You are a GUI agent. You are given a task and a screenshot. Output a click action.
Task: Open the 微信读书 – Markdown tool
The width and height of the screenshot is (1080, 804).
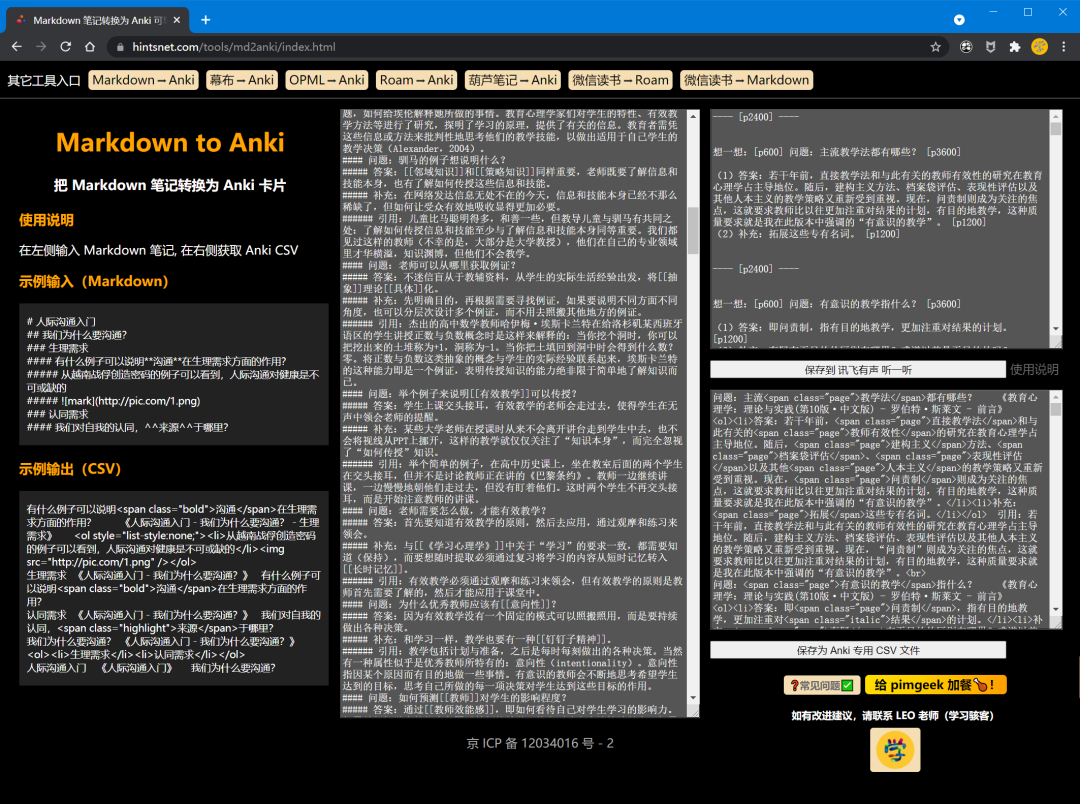pyautogui.click(x=746, y=80)
